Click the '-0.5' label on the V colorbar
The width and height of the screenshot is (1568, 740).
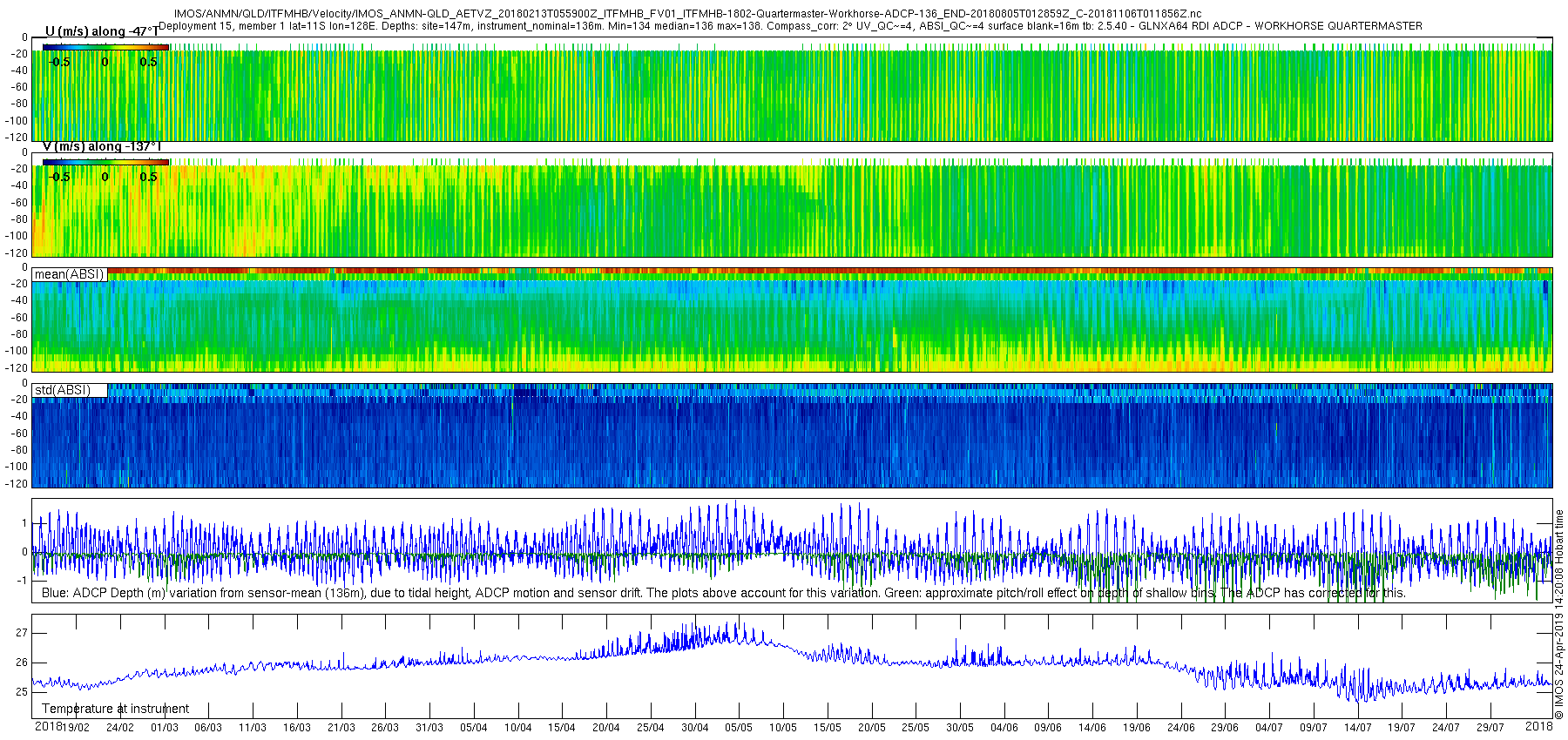coord(59,177)
